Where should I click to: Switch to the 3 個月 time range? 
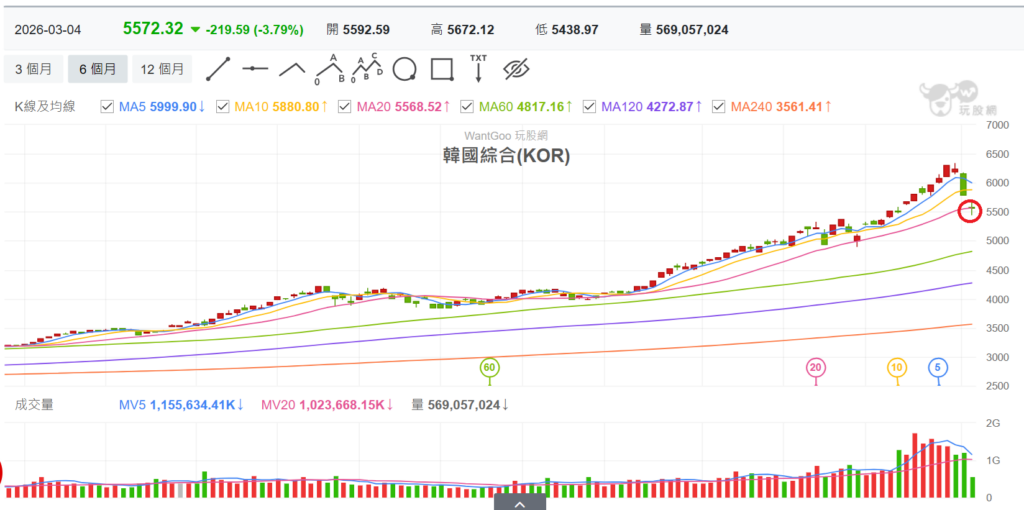(33, 69)
